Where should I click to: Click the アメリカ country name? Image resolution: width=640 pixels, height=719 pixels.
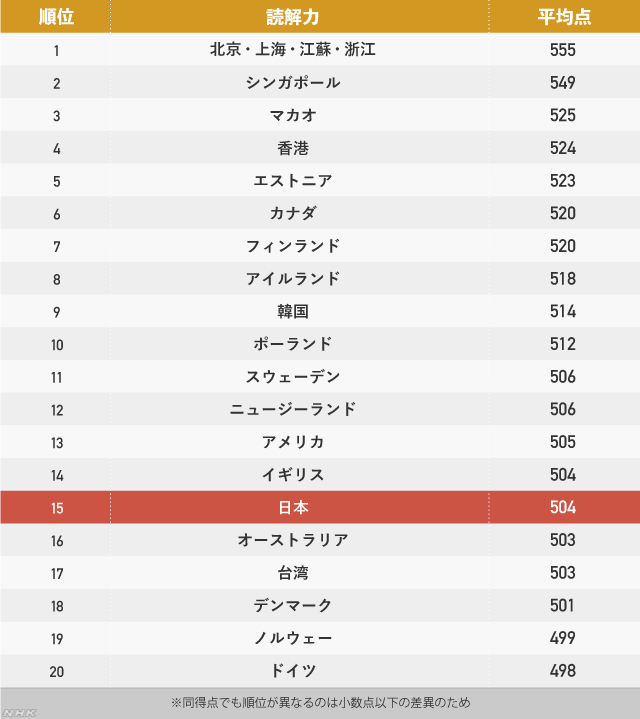(x=292, y=442)
